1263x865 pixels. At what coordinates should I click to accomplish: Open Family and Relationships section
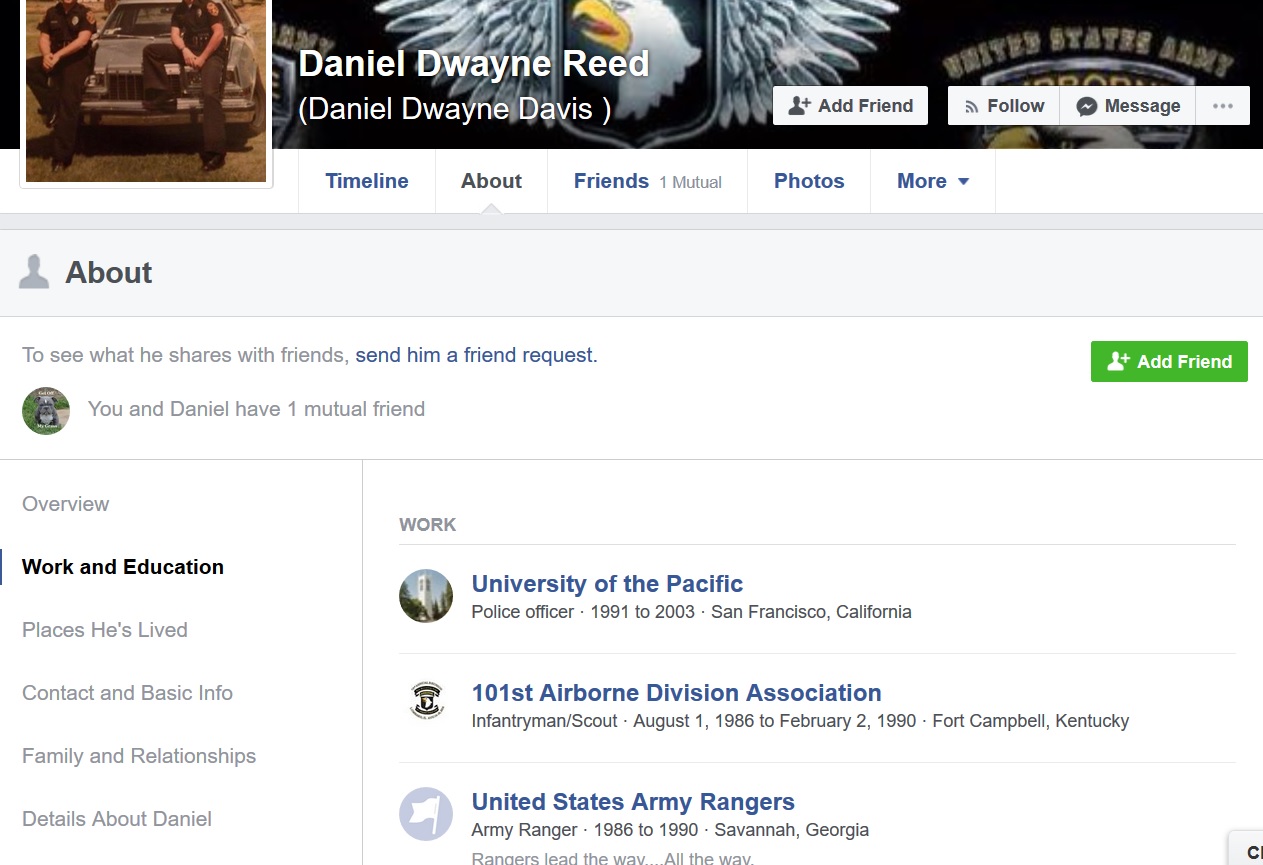[139, 756]
